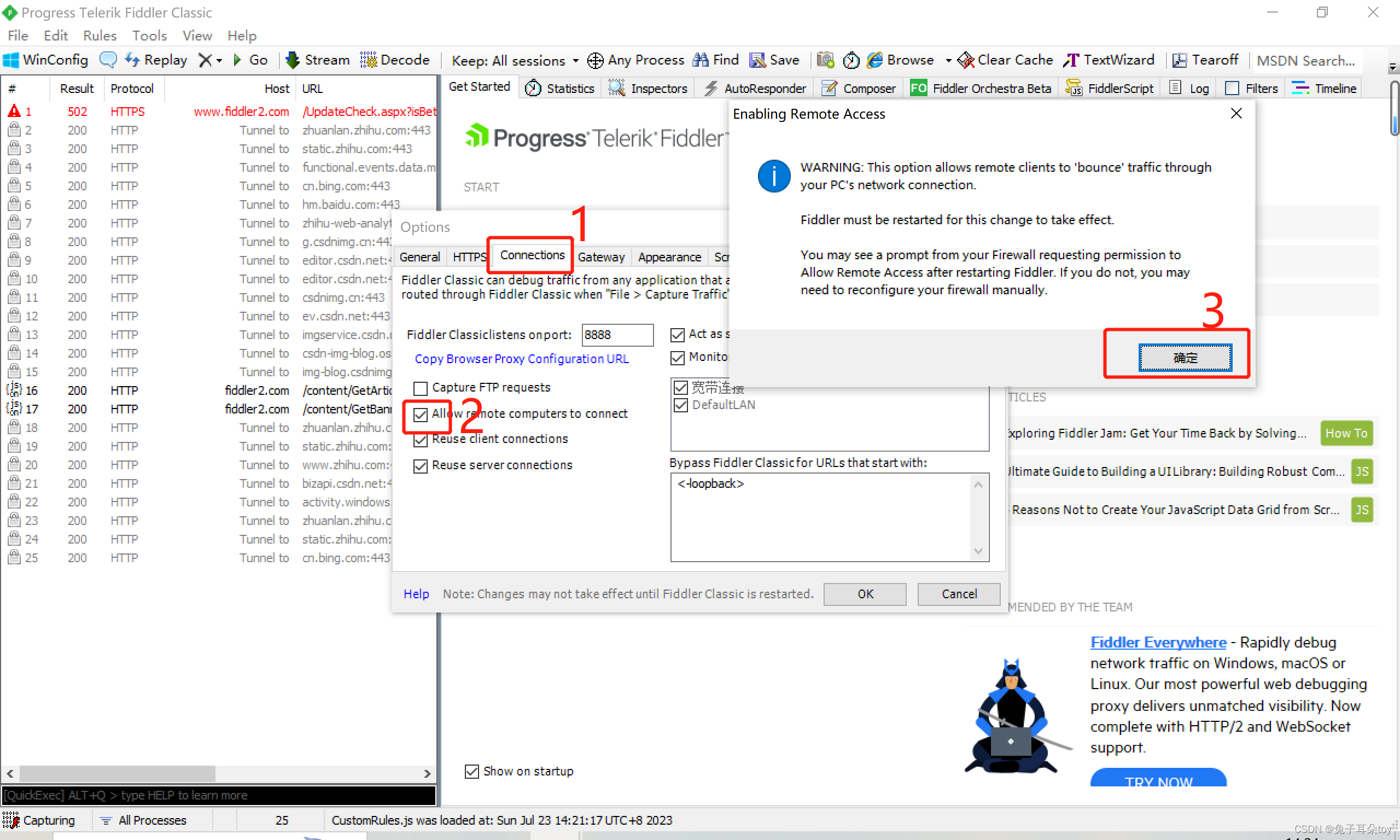Viewport: 1400px width, 840px height.
Task: Select the Filters tab
Action: 1257,88
